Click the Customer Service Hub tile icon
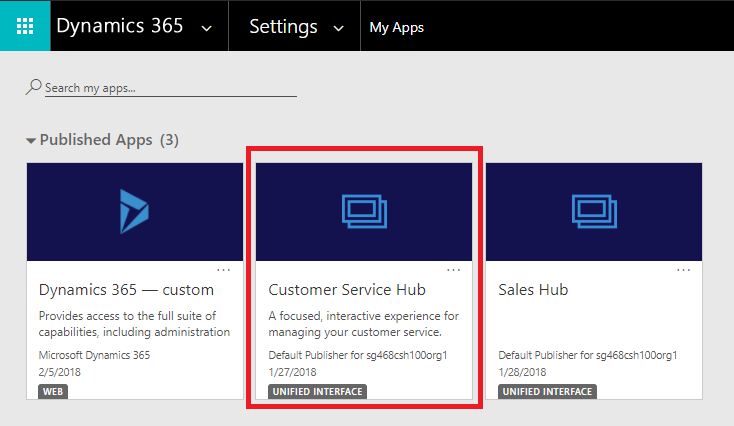The height and width of the screenshot is (426, 734). click(x=364, y=211)
